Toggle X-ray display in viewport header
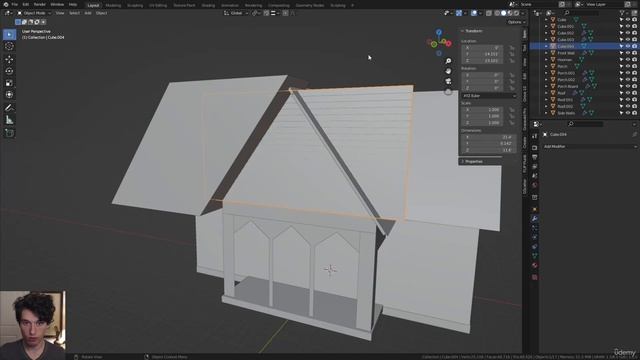The image size is (640, 360). pos(489,13)
